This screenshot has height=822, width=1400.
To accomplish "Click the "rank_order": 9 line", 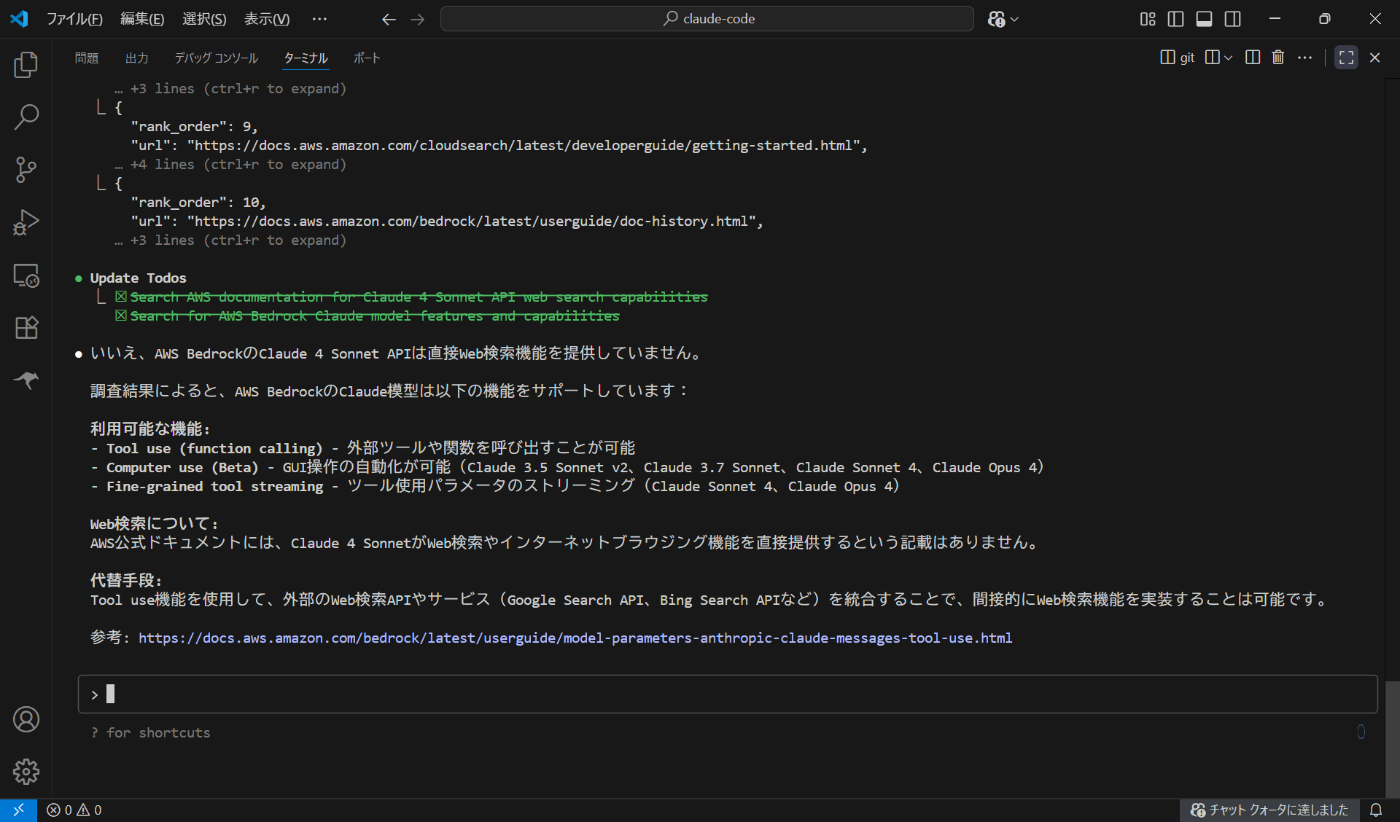I will [195, 127].
